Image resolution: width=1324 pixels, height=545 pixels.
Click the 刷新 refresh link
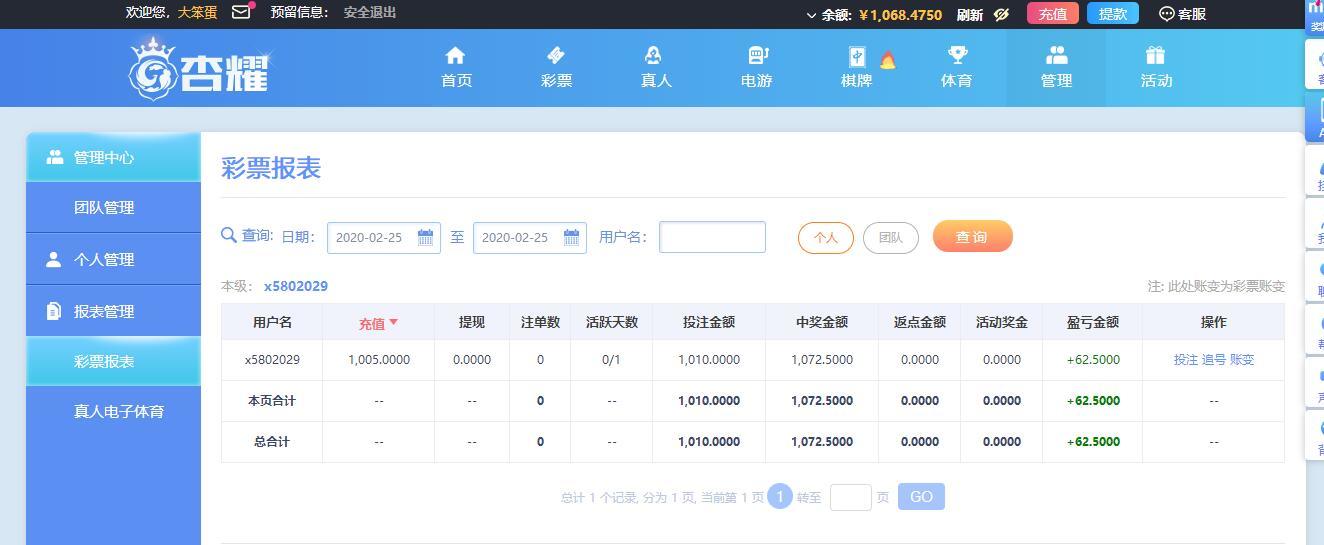970,14
